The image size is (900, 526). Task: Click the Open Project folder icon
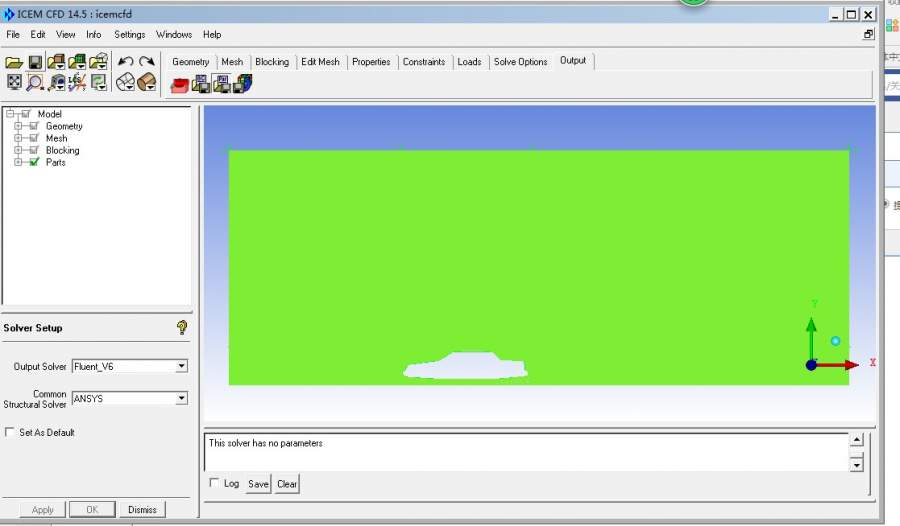coord(14,62)
